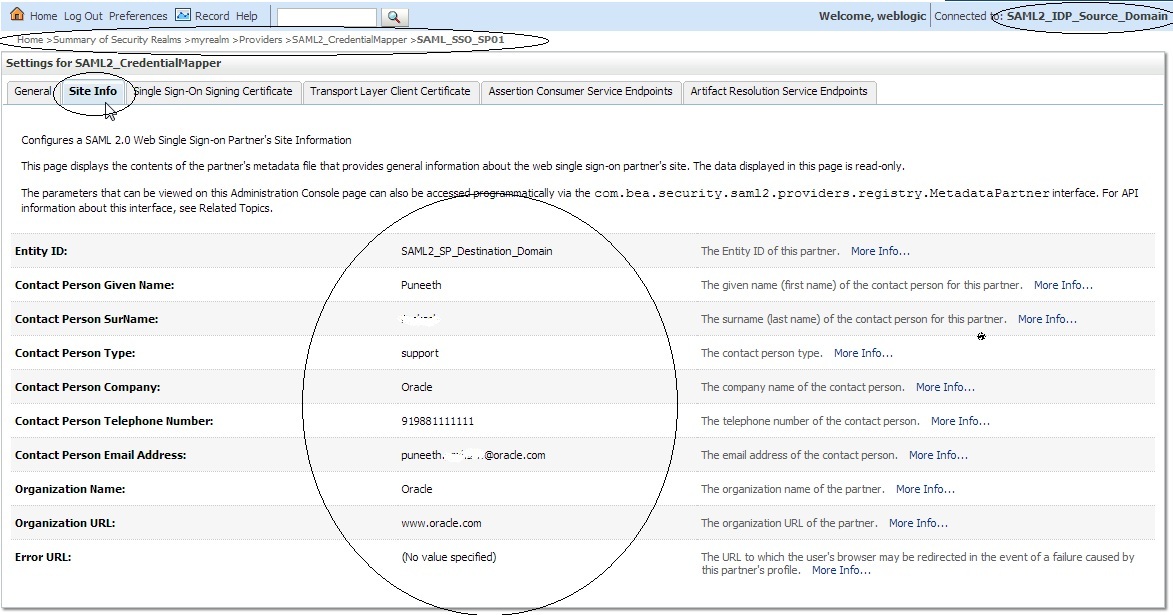Click the SAML_SSO_SP01 breadcrumb text
The height and width of the screenshot is (615, 1173).
pyautogui.click(x=460, y=40)
